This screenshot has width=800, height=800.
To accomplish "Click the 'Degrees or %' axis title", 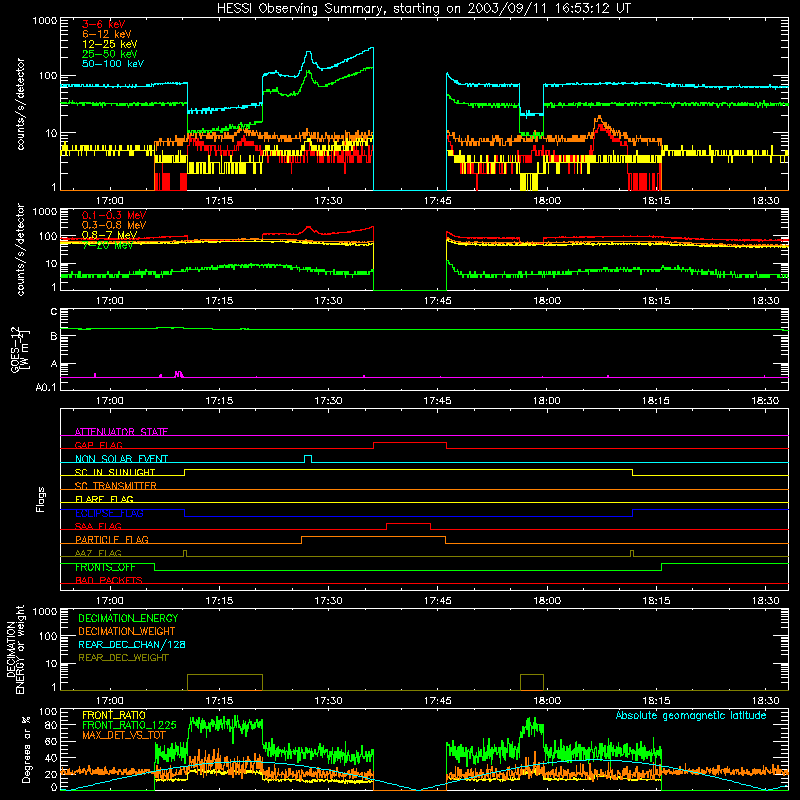I will point(26,749).
